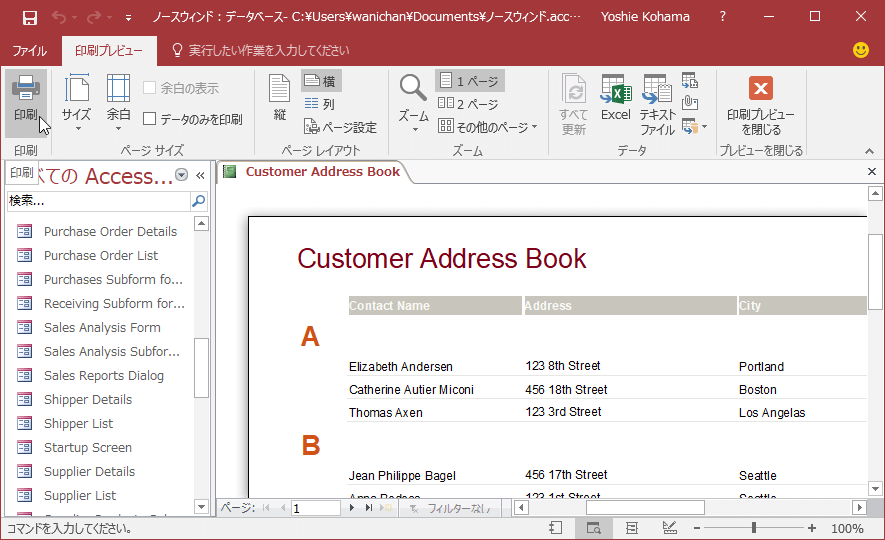Viewport: 885px width, 540px height.
Task: Open 'その他のページ' more pages dropdown
Action: tap(487, 127)
